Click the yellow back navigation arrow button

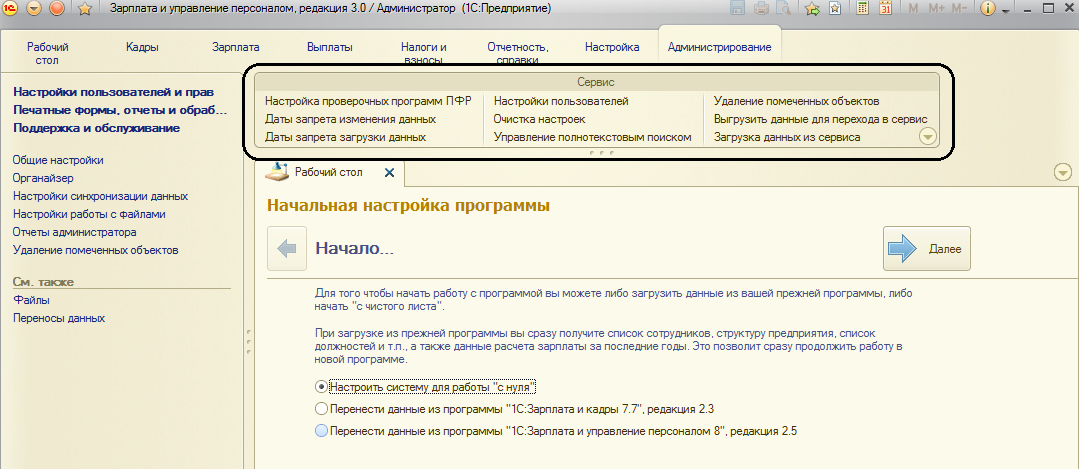click(35, 8)
